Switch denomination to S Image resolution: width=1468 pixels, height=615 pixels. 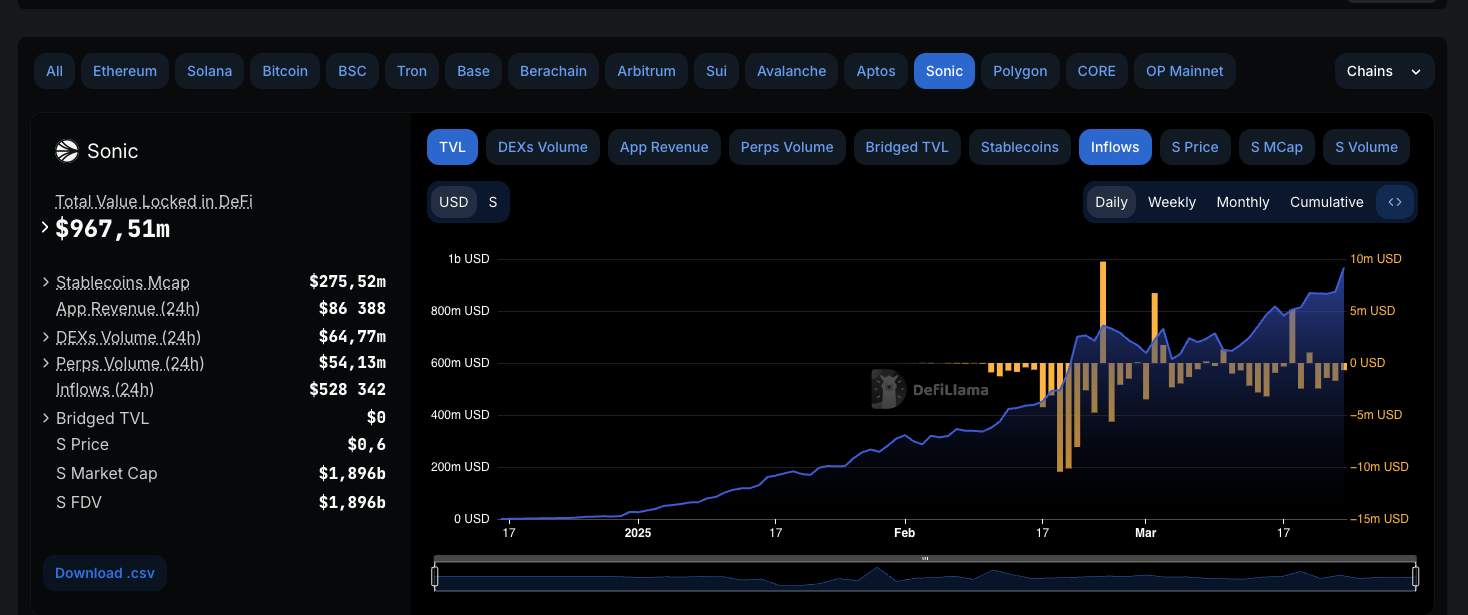493,202
